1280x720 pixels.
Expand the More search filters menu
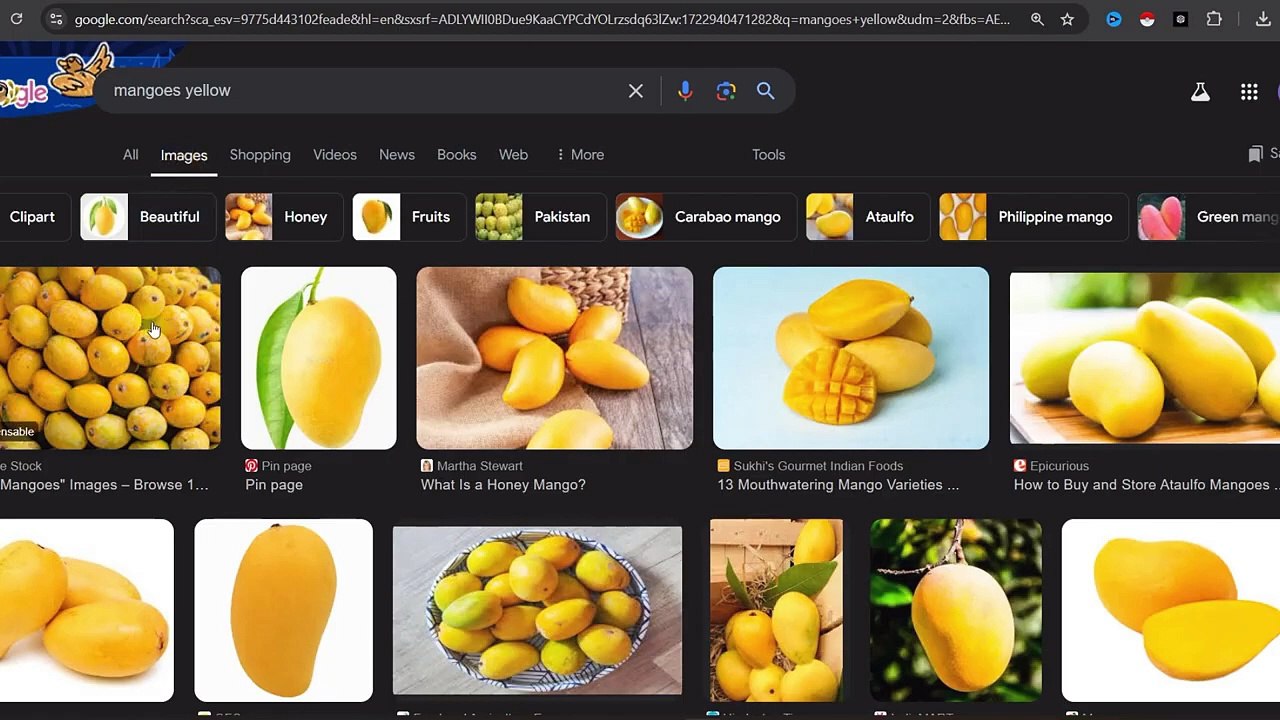pyautogui.click(x=580, y=155)
